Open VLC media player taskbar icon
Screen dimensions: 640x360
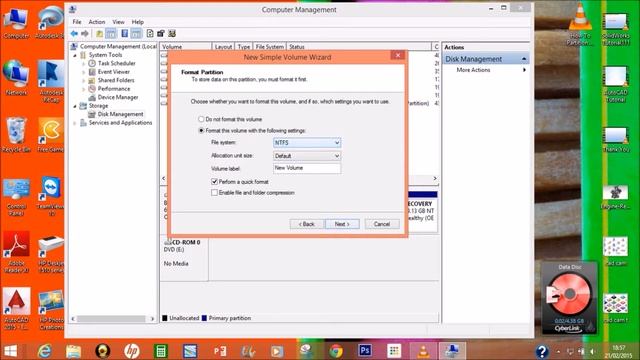[423, 351]
